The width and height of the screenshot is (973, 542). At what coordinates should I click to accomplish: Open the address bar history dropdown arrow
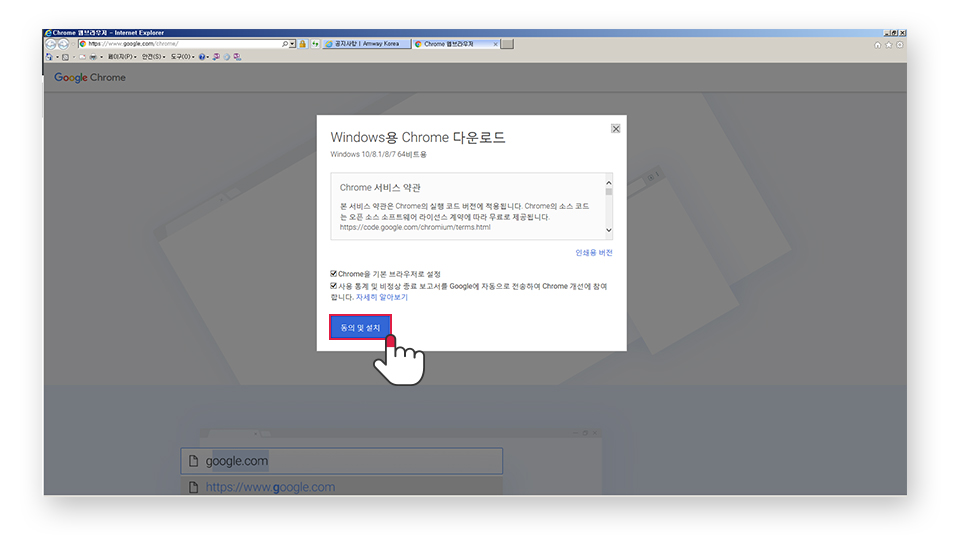pyautogui.click(x=292, y=44)
